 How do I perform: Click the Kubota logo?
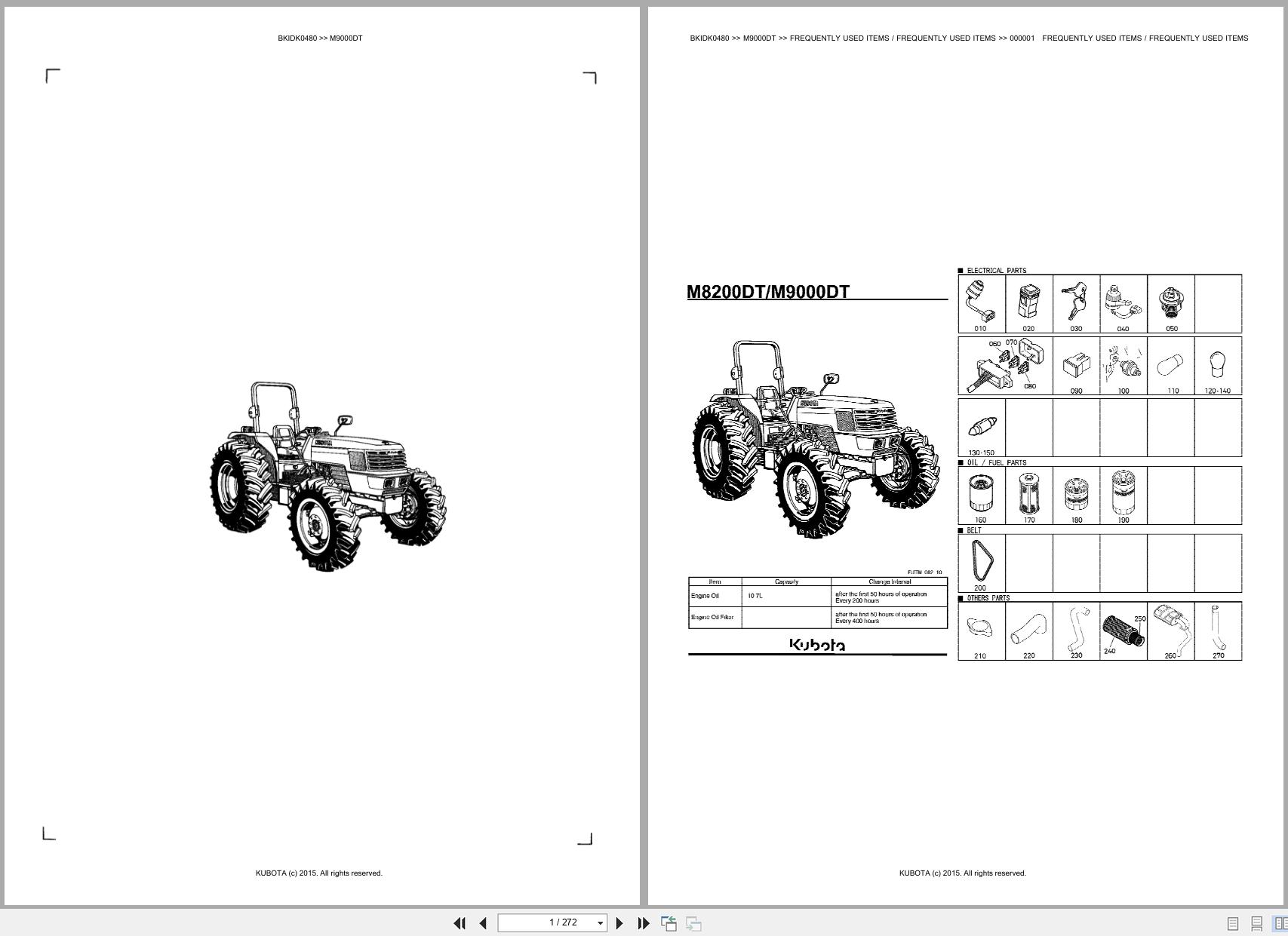pyautogui.click(x=816, y=646)
